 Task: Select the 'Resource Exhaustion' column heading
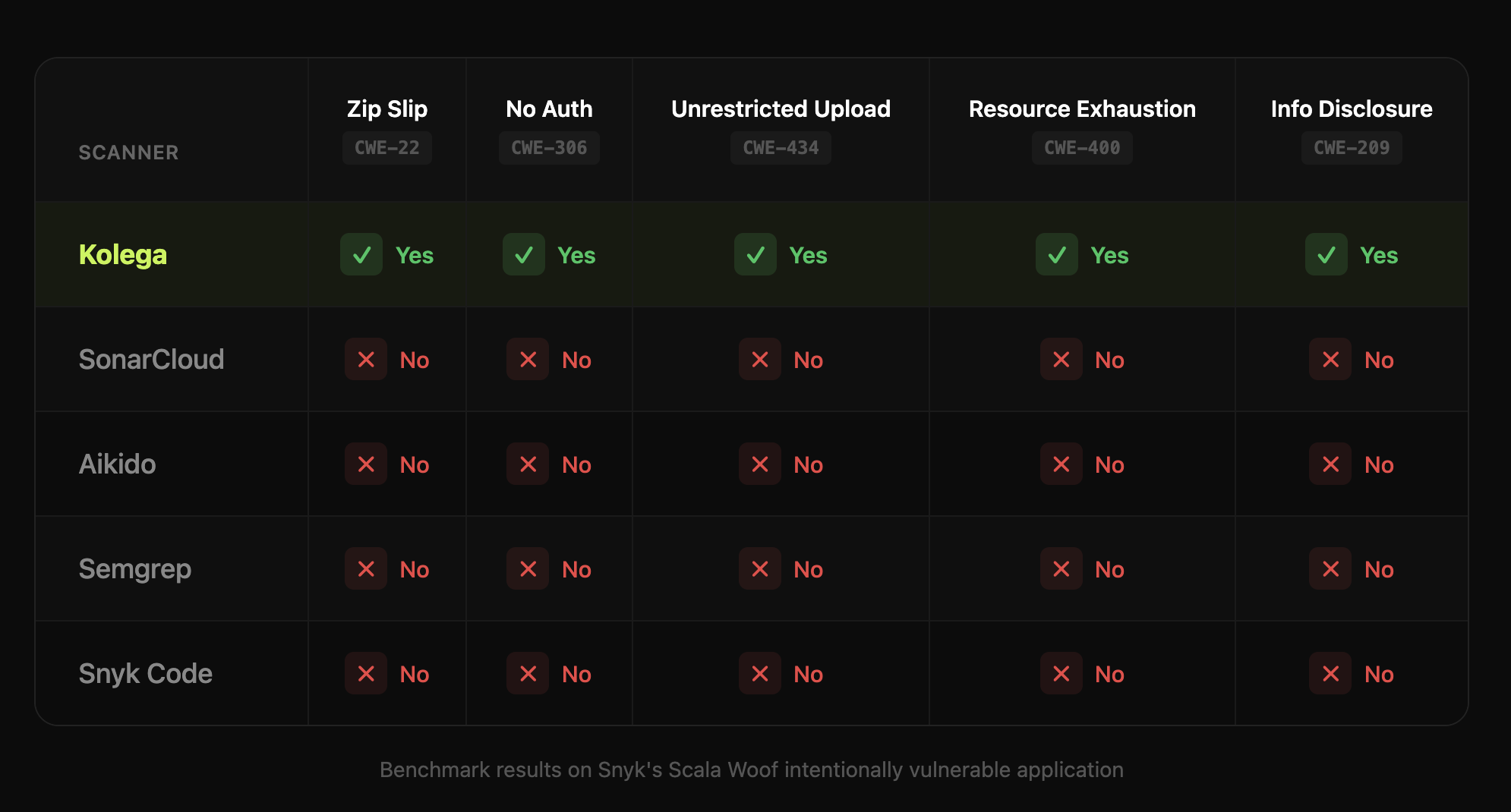point(1082,109)
